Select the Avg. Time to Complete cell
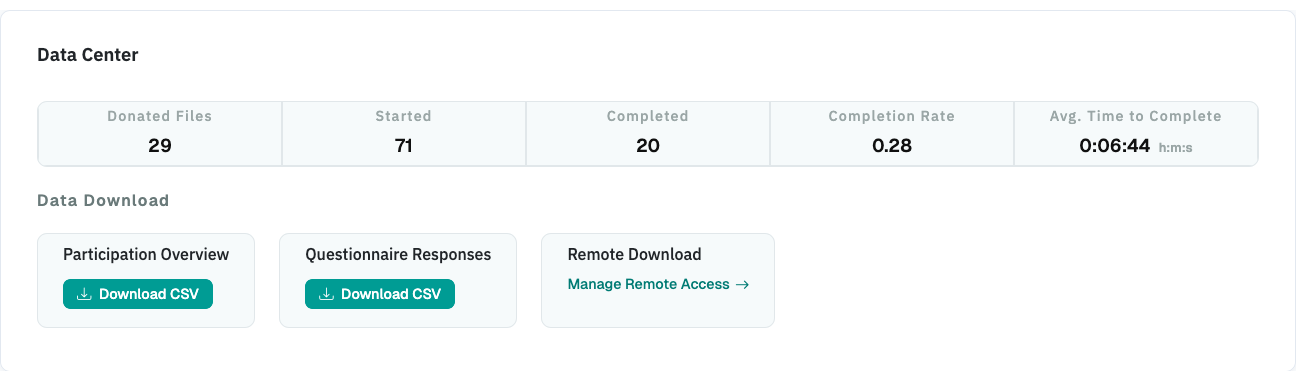 [x=1136, y=133]
